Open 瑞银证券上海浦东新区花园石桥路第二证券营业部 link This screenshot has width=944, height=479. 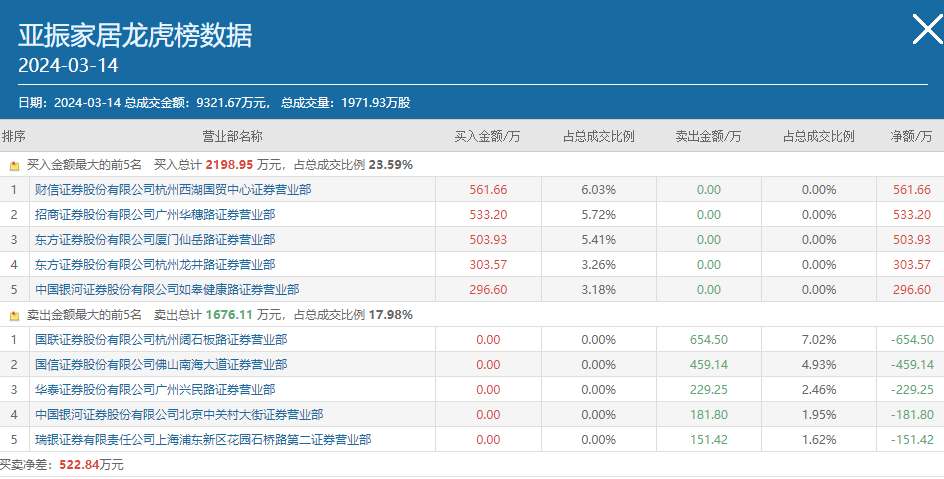coord(203,440)
